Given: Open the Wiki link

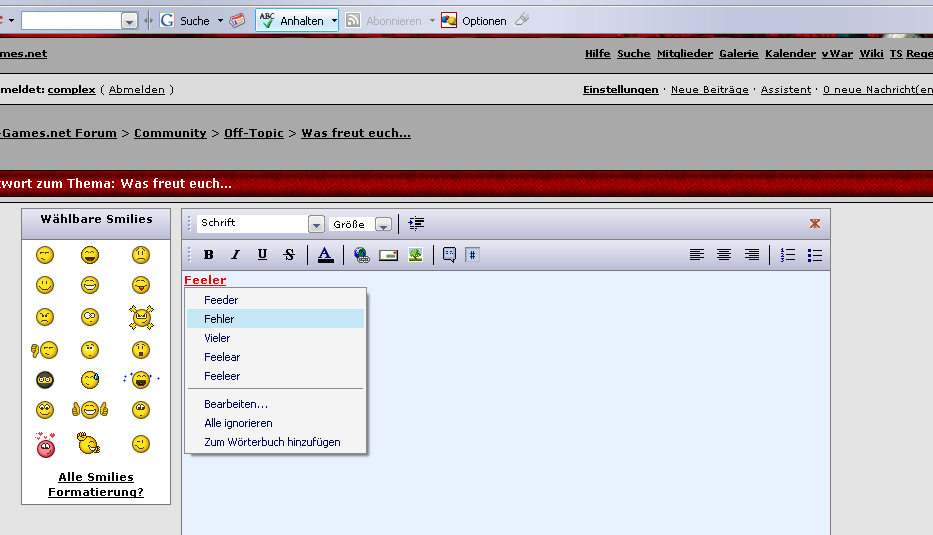Looking at the screenshot, I should pyautogui.click(x=871, y=54).
